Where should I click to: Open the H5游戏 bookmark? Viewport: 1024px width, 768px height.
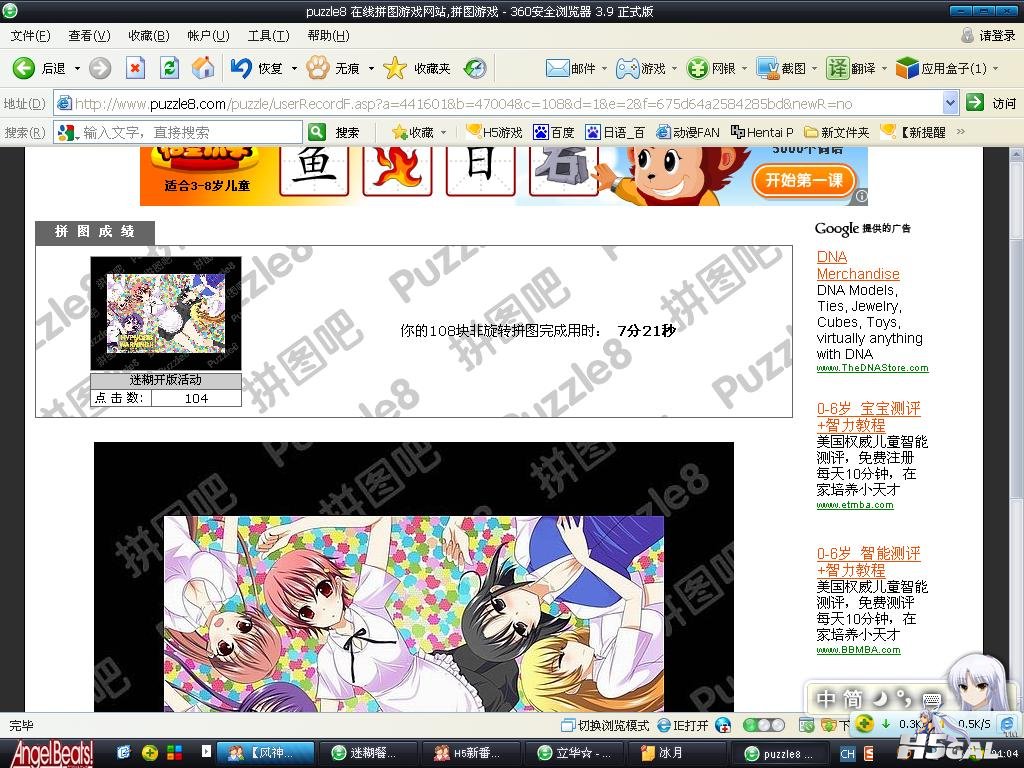point(494,132)
